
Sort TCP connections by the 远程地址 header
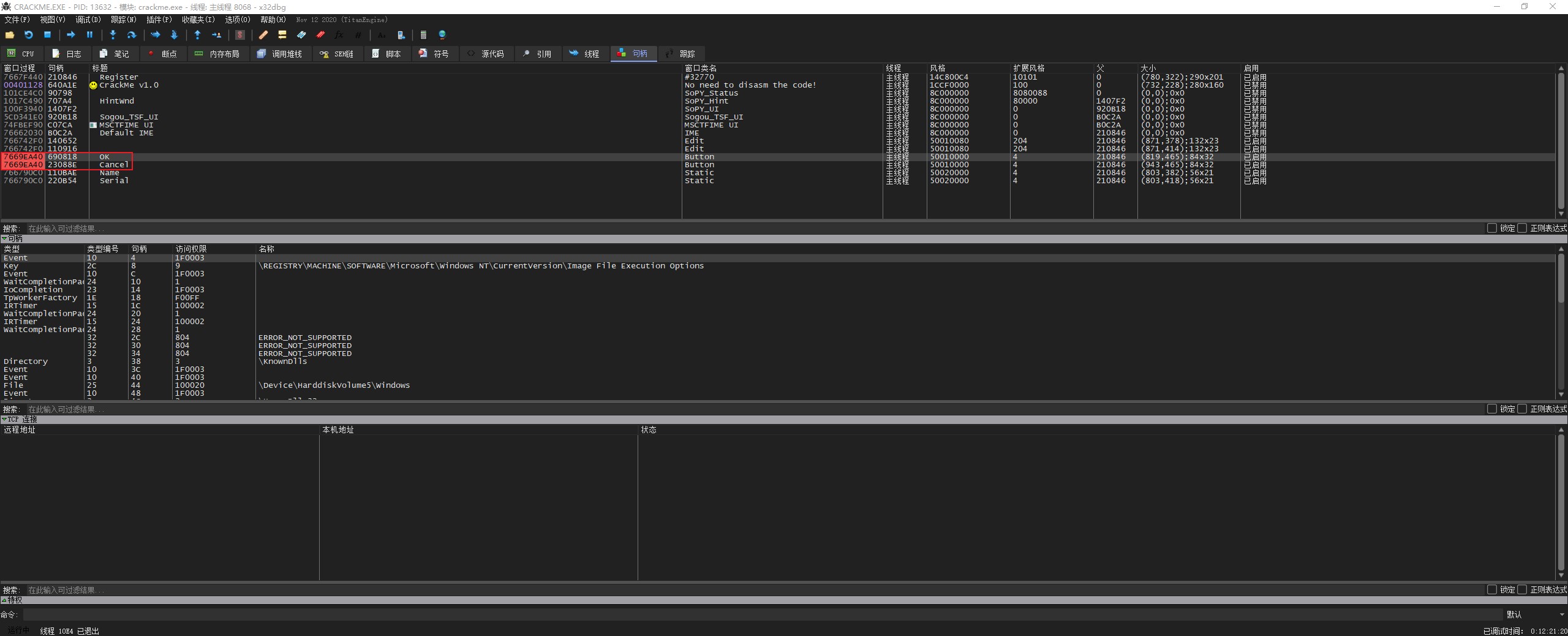159,430
